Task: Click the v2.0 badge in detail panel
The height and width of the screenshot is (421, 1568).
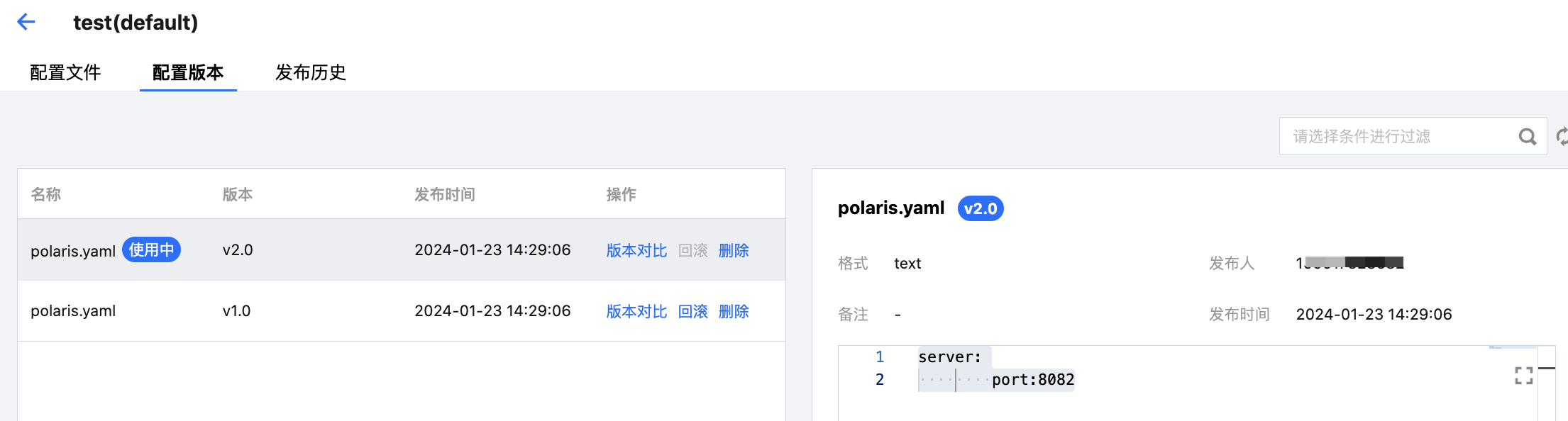Action: click(x=981, y=208)
